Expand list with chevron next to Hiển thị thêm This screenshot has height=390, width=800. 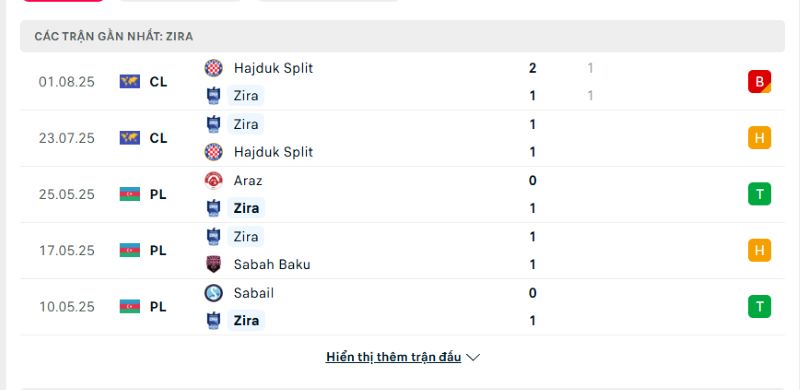pyautogui.click(x=473, y=357)
